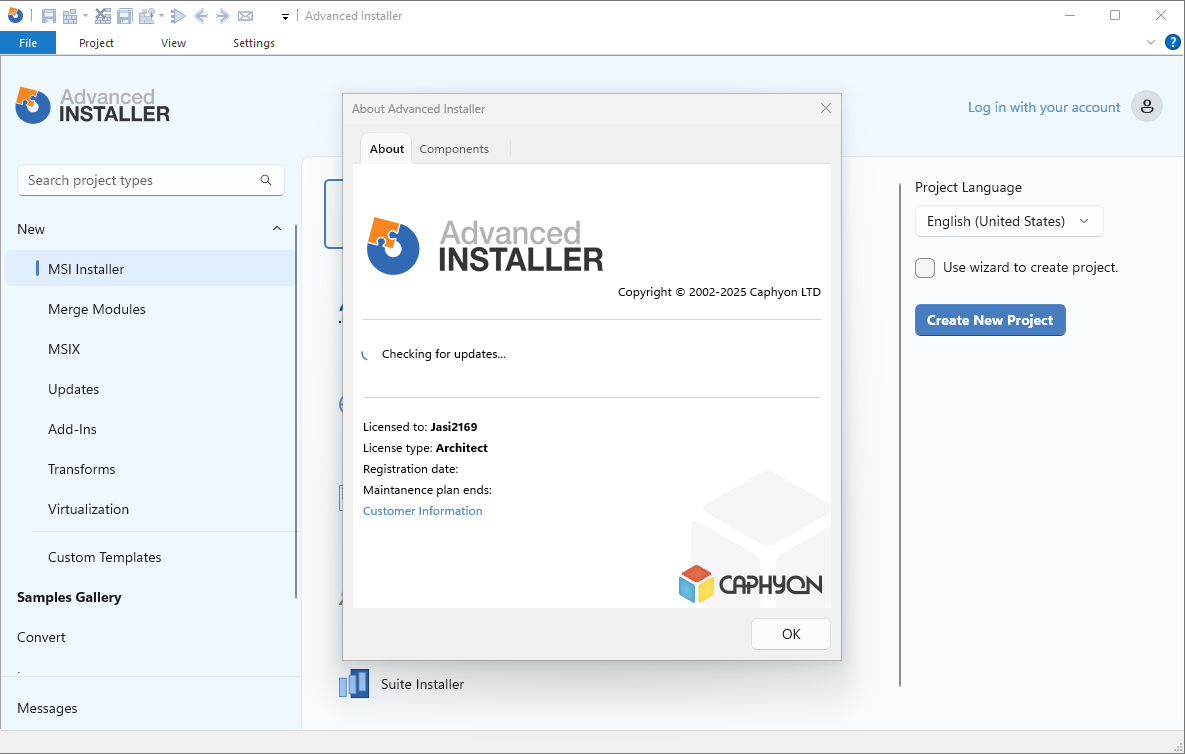The height and width of the screenshot is (754, 1185).
Task: Open the Settings ribbon tab
Action: tap(254, 43)
